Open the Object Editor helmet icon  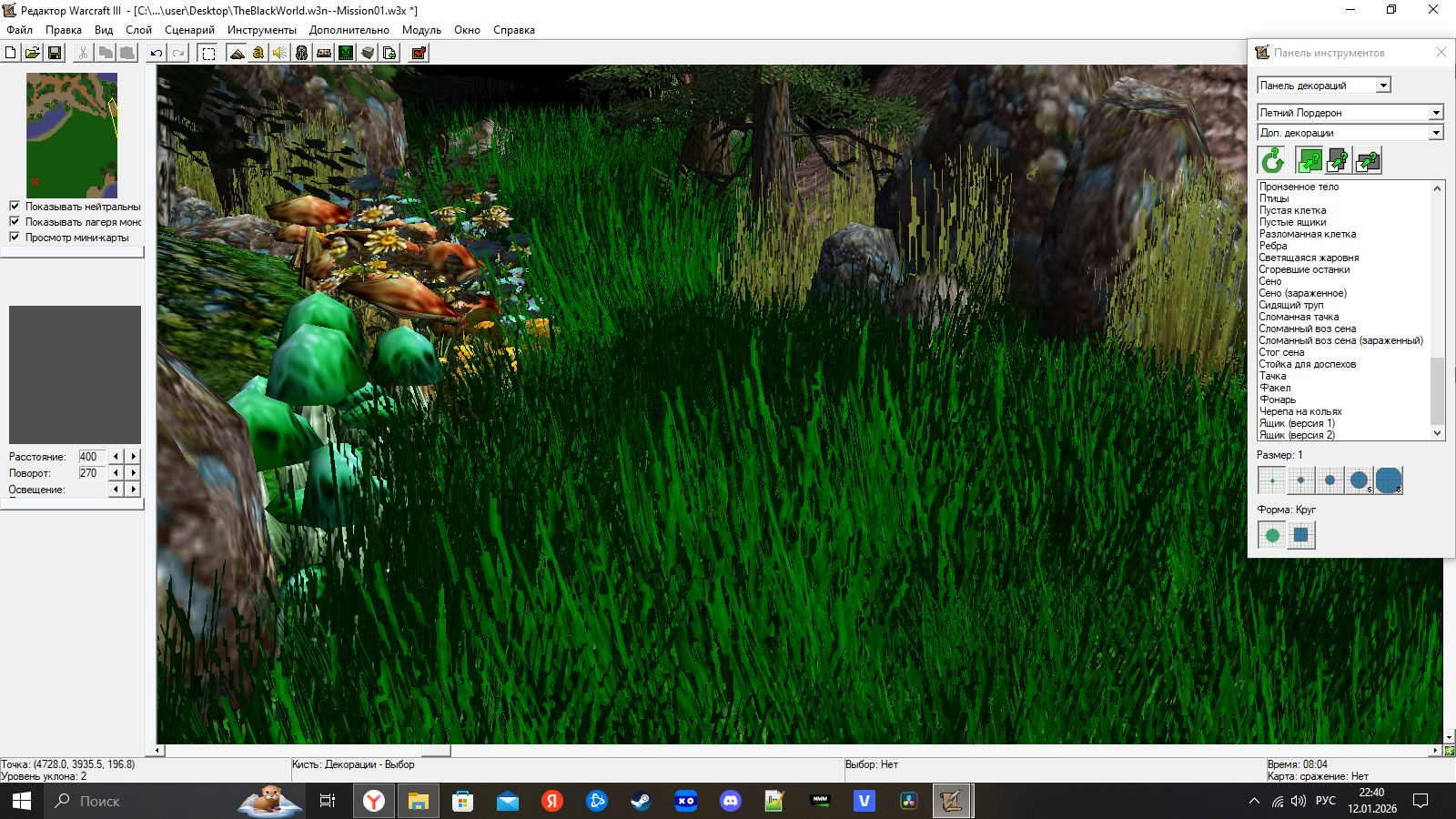click(302, 53)
